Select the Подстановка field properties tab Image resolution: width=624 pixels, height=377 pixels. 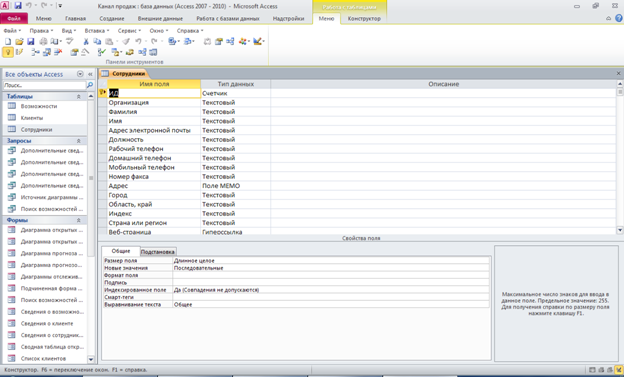point(158,252)
